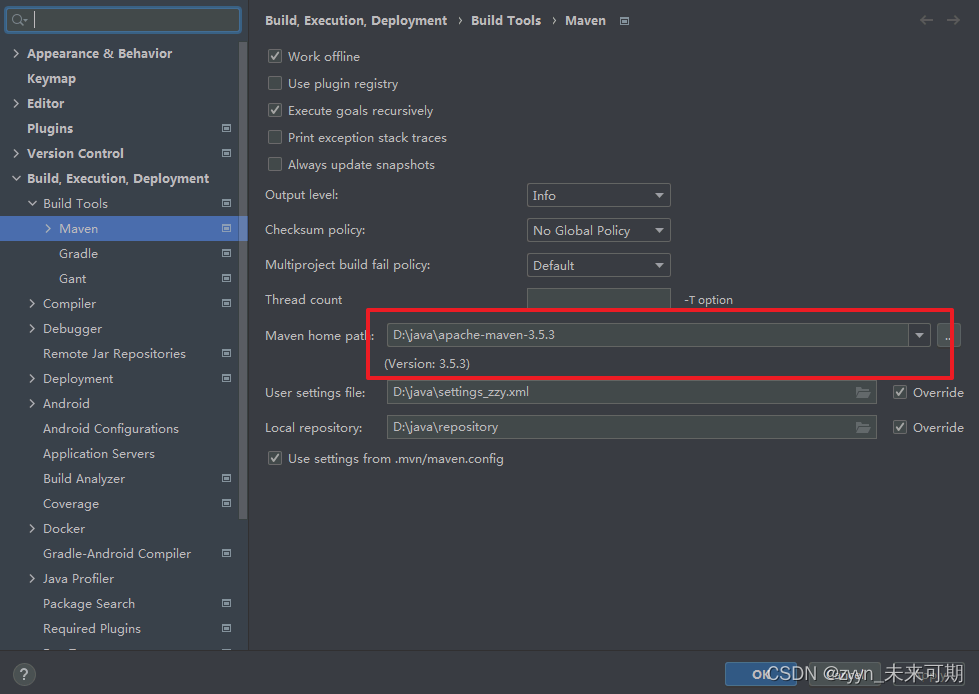Click the Thread count input field
The width and height of the screenshot is (979, 694).
[x=598, y=299]
